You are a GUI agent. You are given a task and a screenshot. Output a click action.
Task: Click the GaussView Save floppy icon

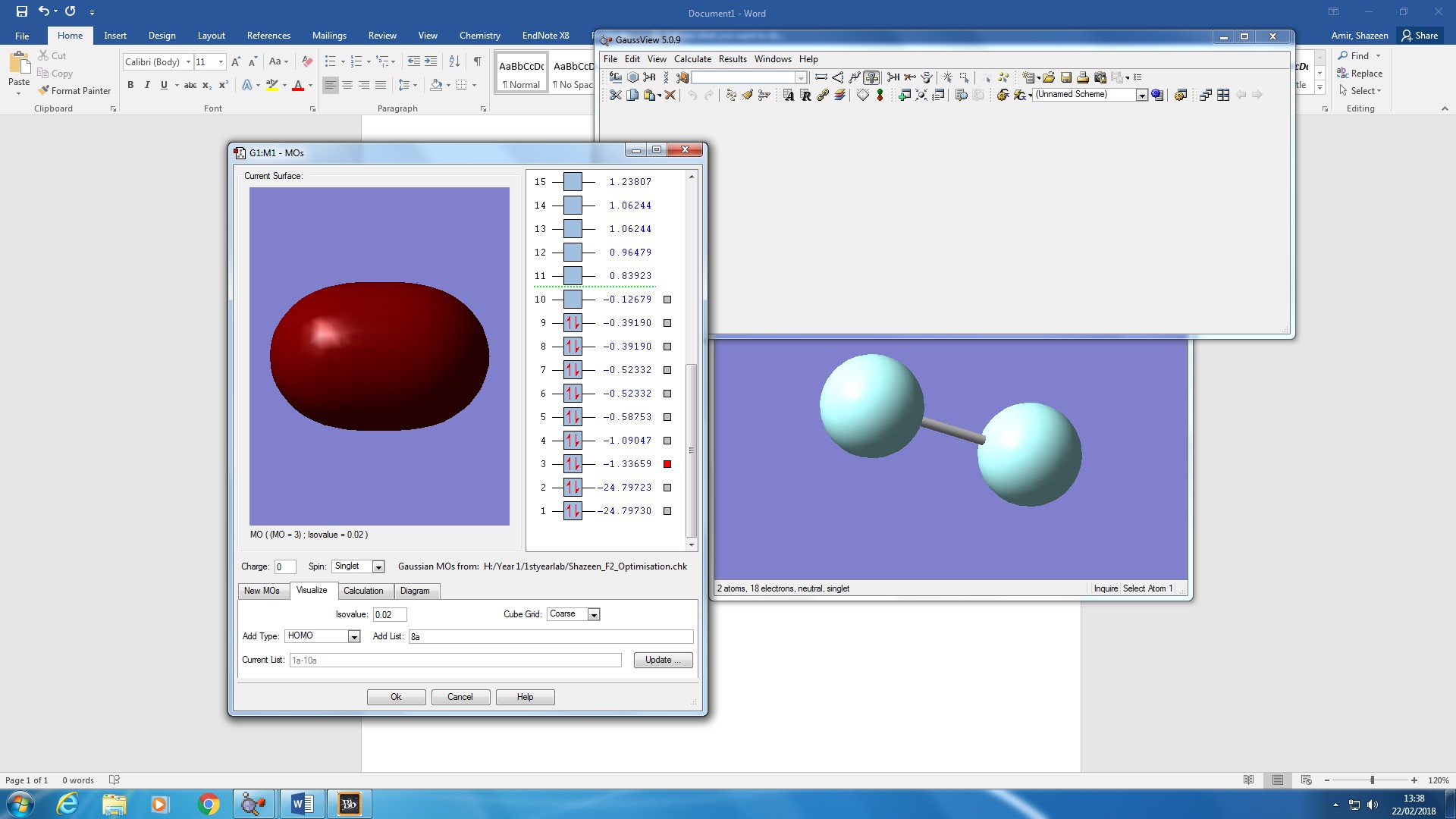pos(1066,77)
